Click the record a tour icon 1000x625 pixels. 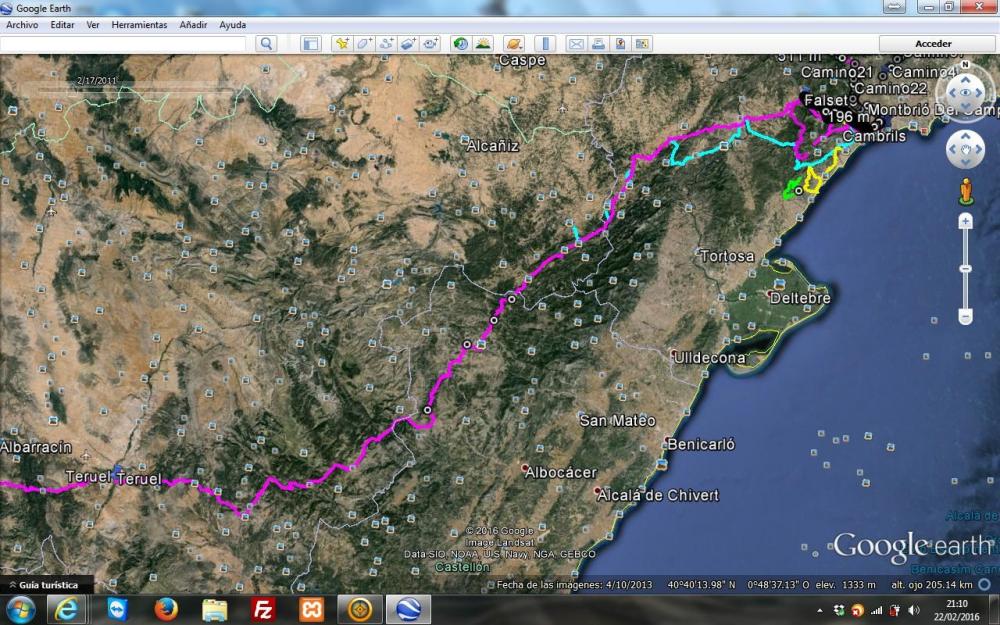coord(430,44)
